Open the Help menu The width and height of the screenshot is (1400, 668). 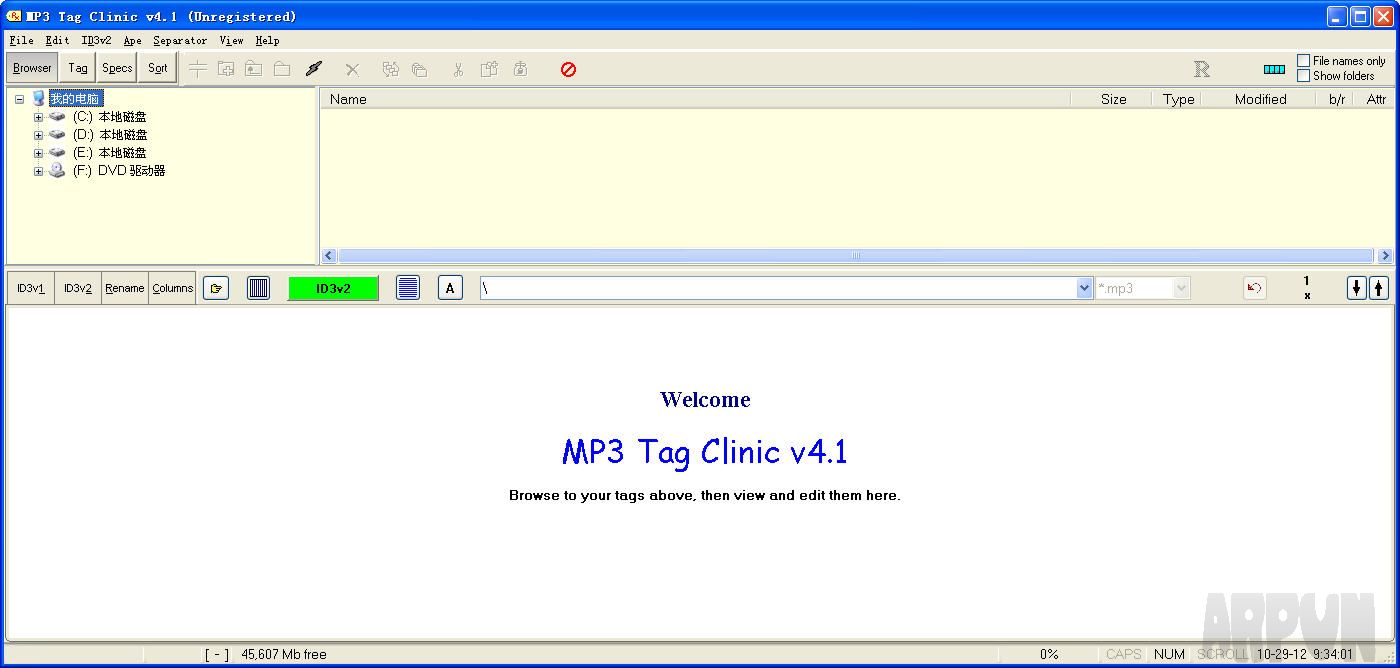[x=267, y=41]
